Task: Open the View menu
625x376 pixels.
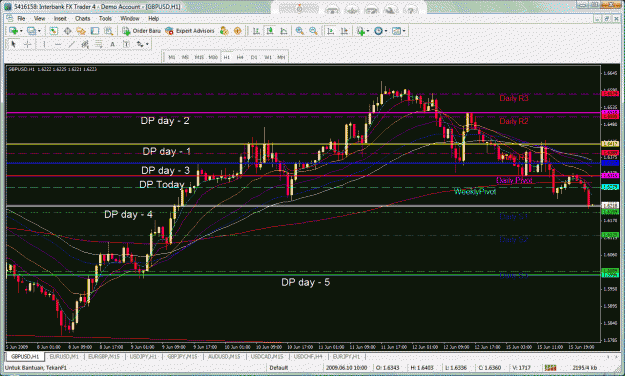Action: 39,18
